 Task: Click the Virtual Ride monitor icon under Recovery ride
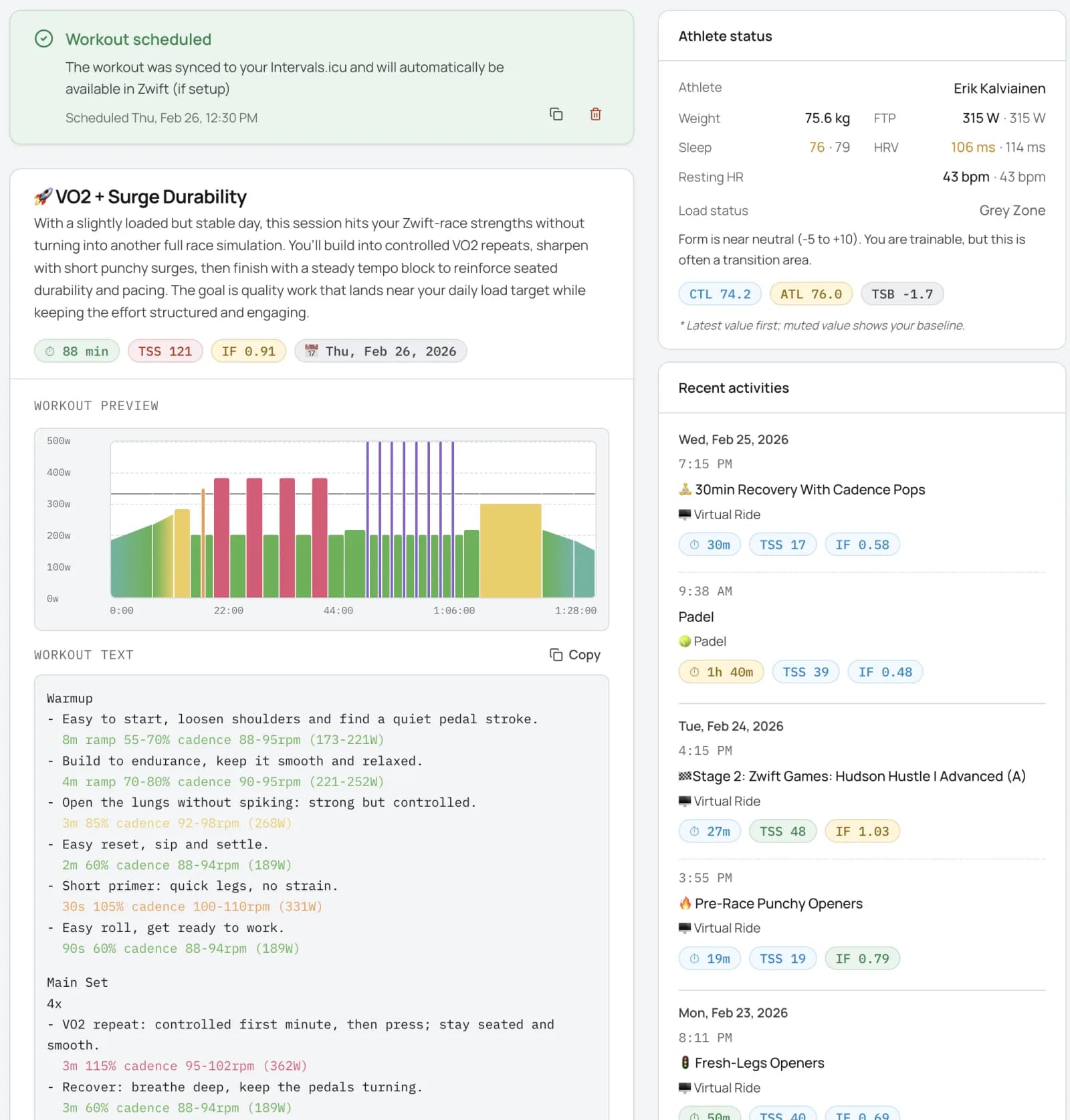(684, 514)
